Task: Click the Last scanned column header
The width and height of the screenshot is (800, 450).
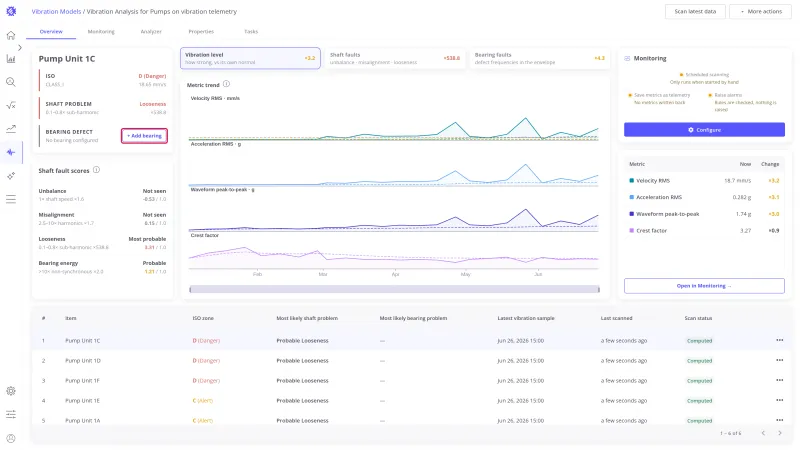Action: (616, 318)
